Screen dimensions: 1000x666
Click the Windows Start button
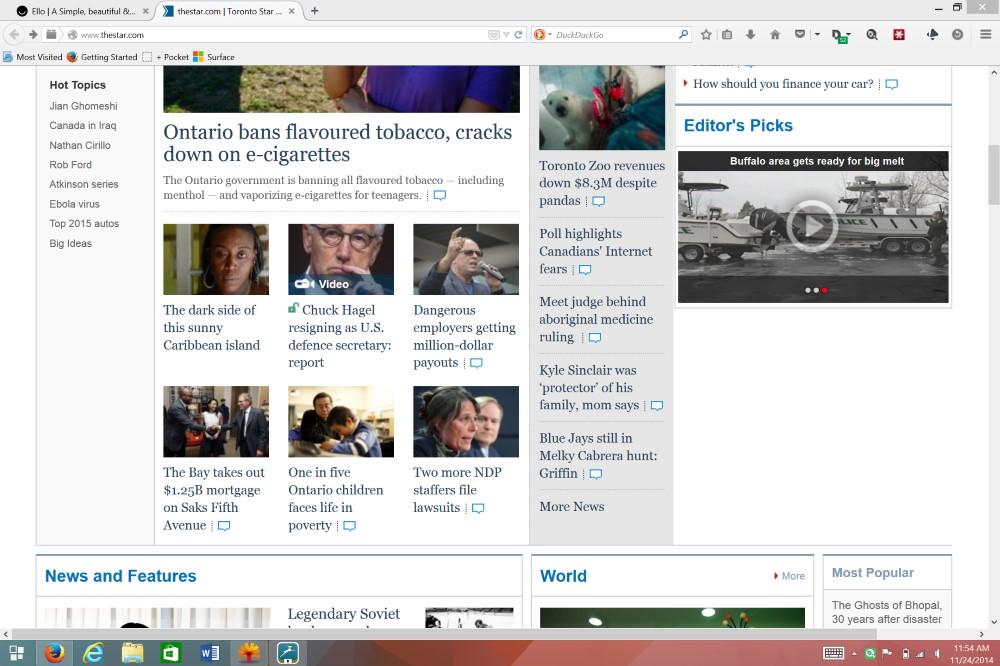coord(17,653)
